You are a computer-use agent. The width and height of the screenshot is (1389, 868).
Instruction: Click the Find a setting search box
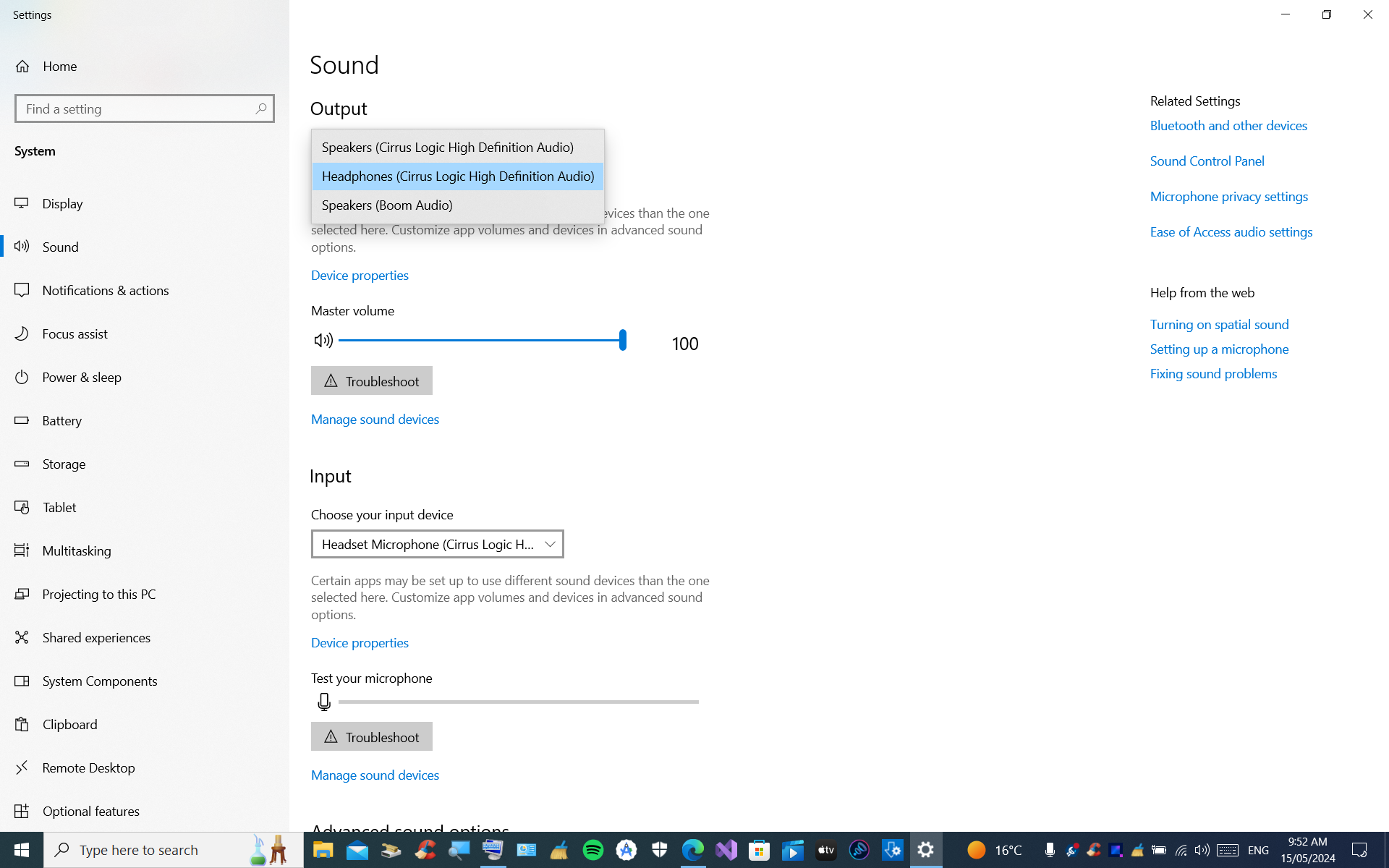click(144, 109)
